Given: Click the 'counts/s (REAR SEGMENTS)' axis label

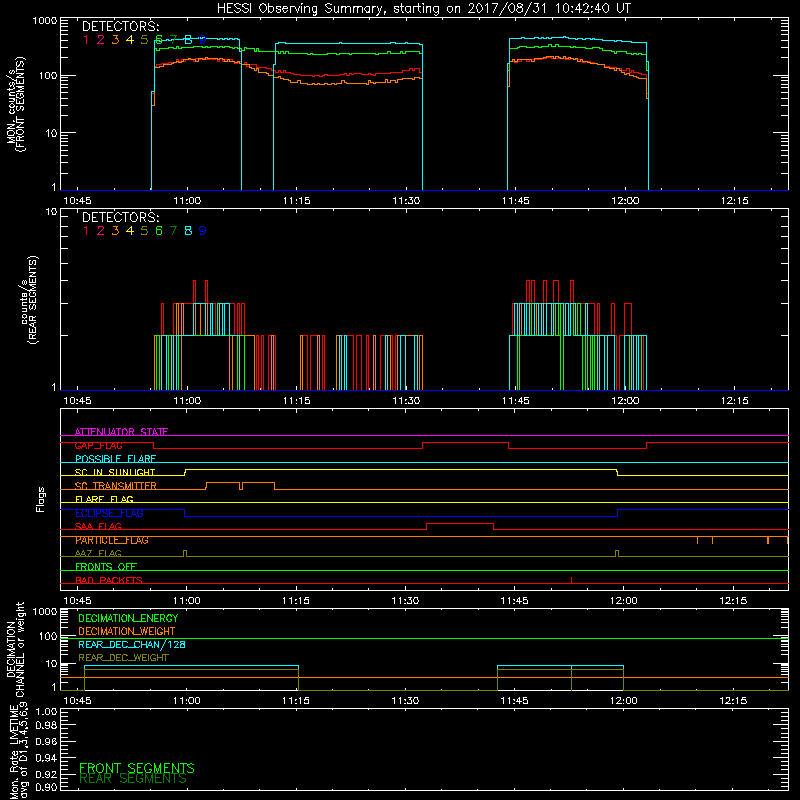Looking at the screenshot, I should [29, 300].
